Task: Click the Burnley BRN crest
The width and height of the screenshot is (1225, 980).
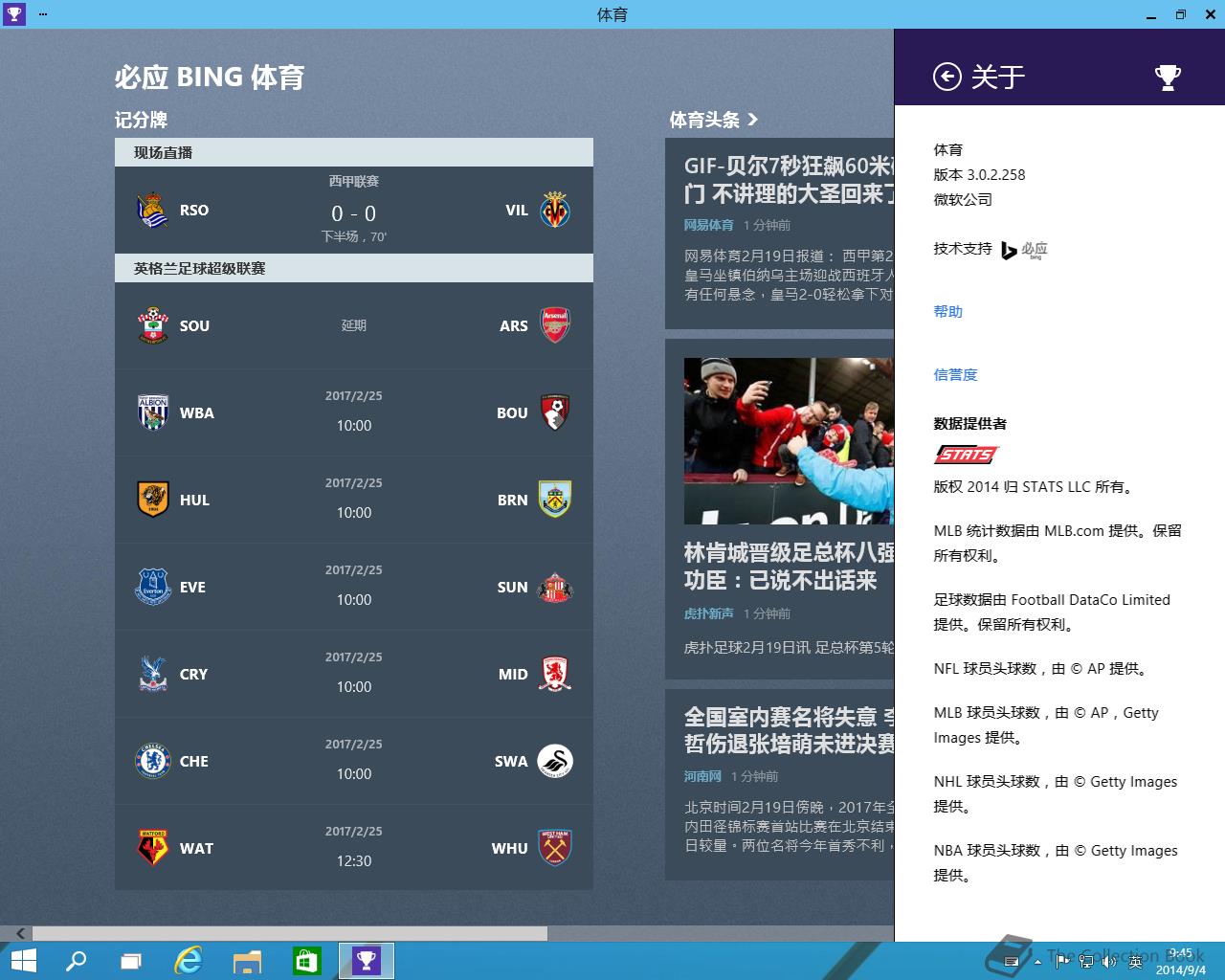Action: tap(555, 500)
